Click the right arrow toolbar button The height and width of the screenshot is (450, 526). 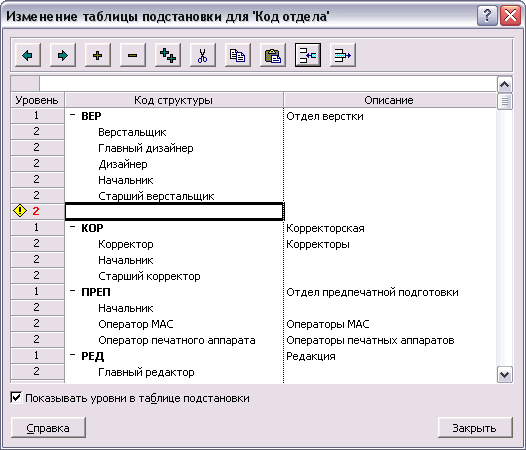(63, 55)
